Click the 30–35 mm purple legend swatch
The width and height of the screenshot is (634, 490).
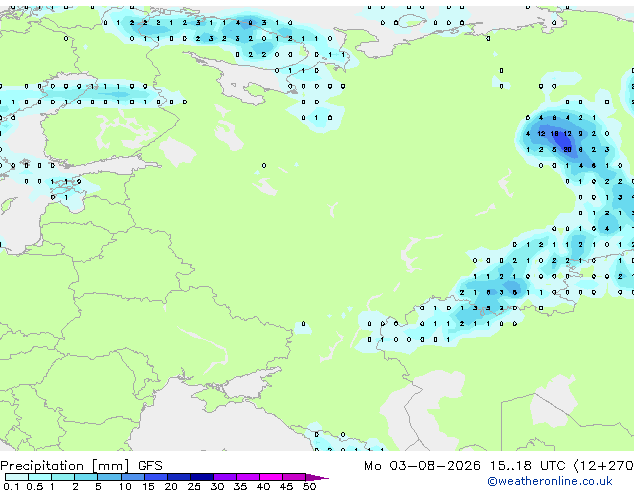(x=224, y=477)
